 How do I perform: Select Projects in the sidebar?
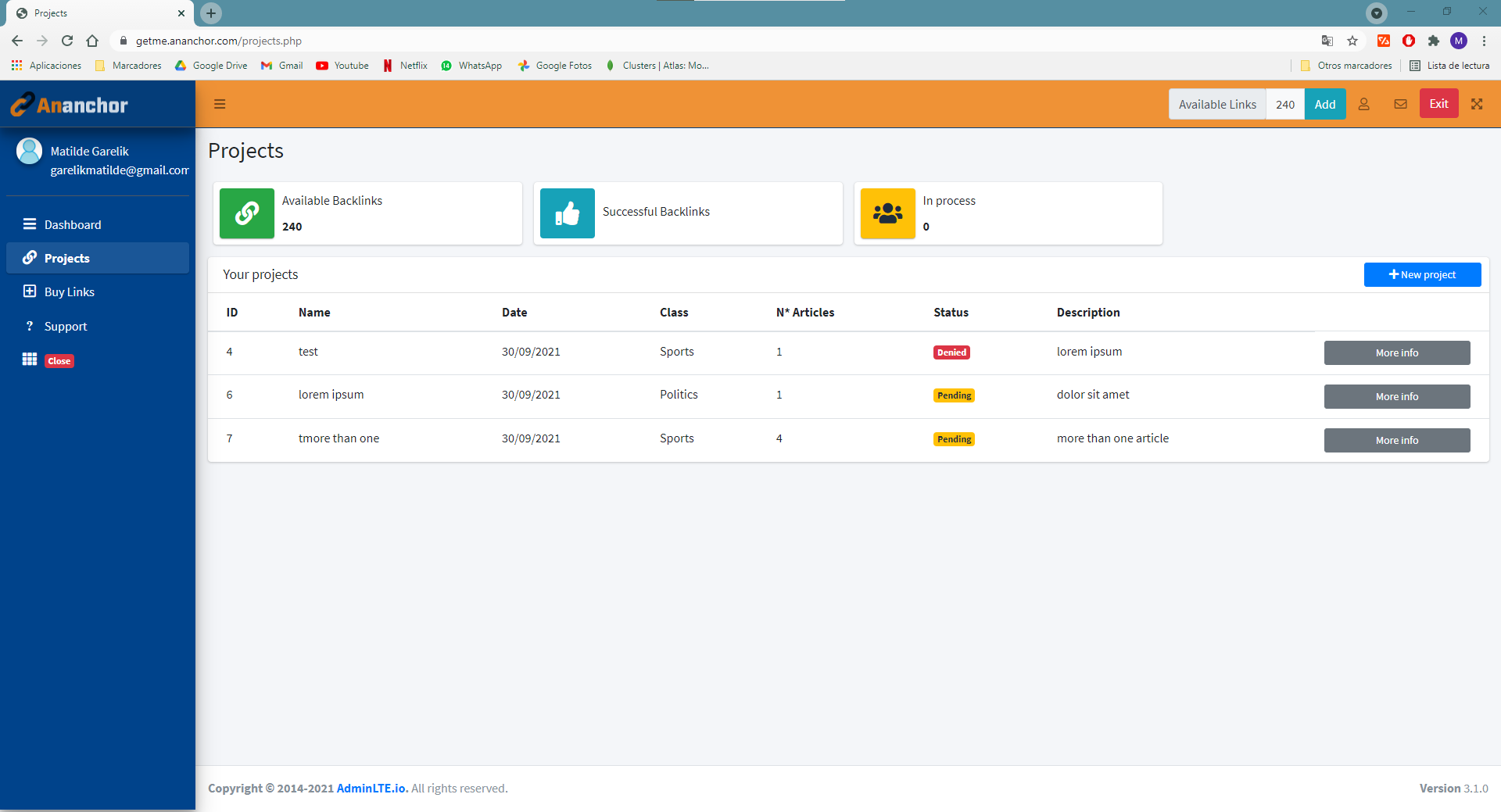point(98,258)
